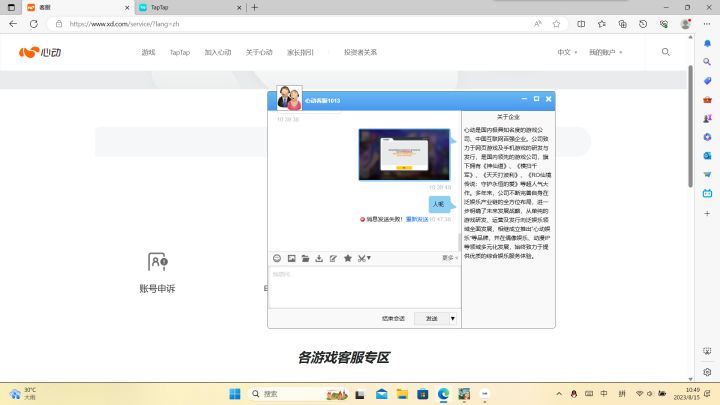Switch to the TapTap browser tab
The height and width of the screenshot is (405, 720).
coord(190,7)
